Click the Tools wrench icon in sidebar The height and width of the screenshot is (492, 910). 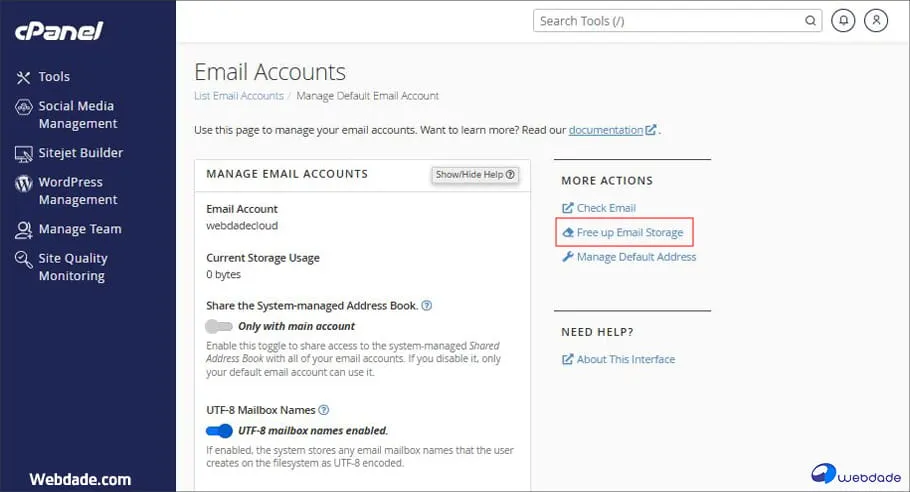pyautogui.click(x=23, y=77)
